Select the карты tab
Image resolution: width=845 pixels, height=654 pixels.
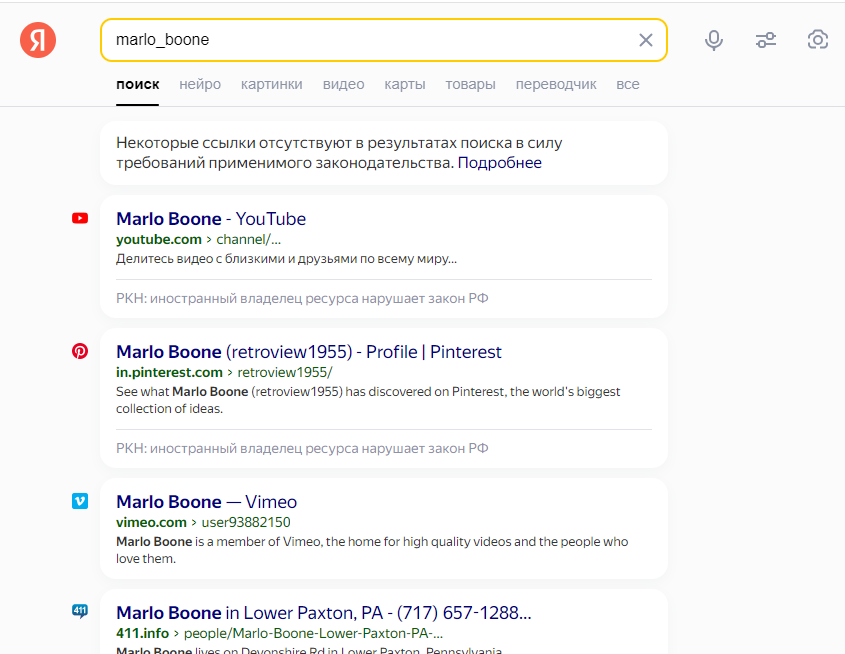404,84
